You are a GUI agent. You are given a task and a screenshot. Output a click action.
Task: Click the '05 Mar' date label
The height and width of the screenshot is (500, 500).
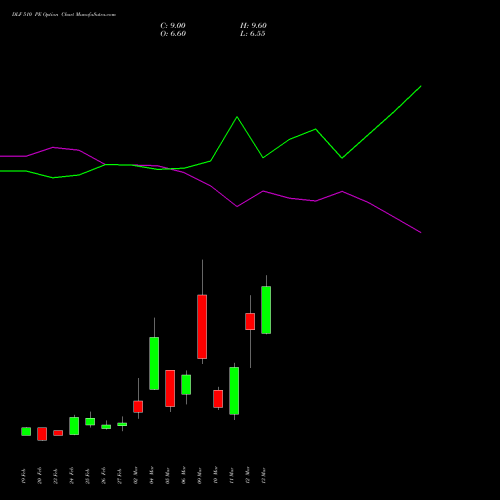point(168,476)
